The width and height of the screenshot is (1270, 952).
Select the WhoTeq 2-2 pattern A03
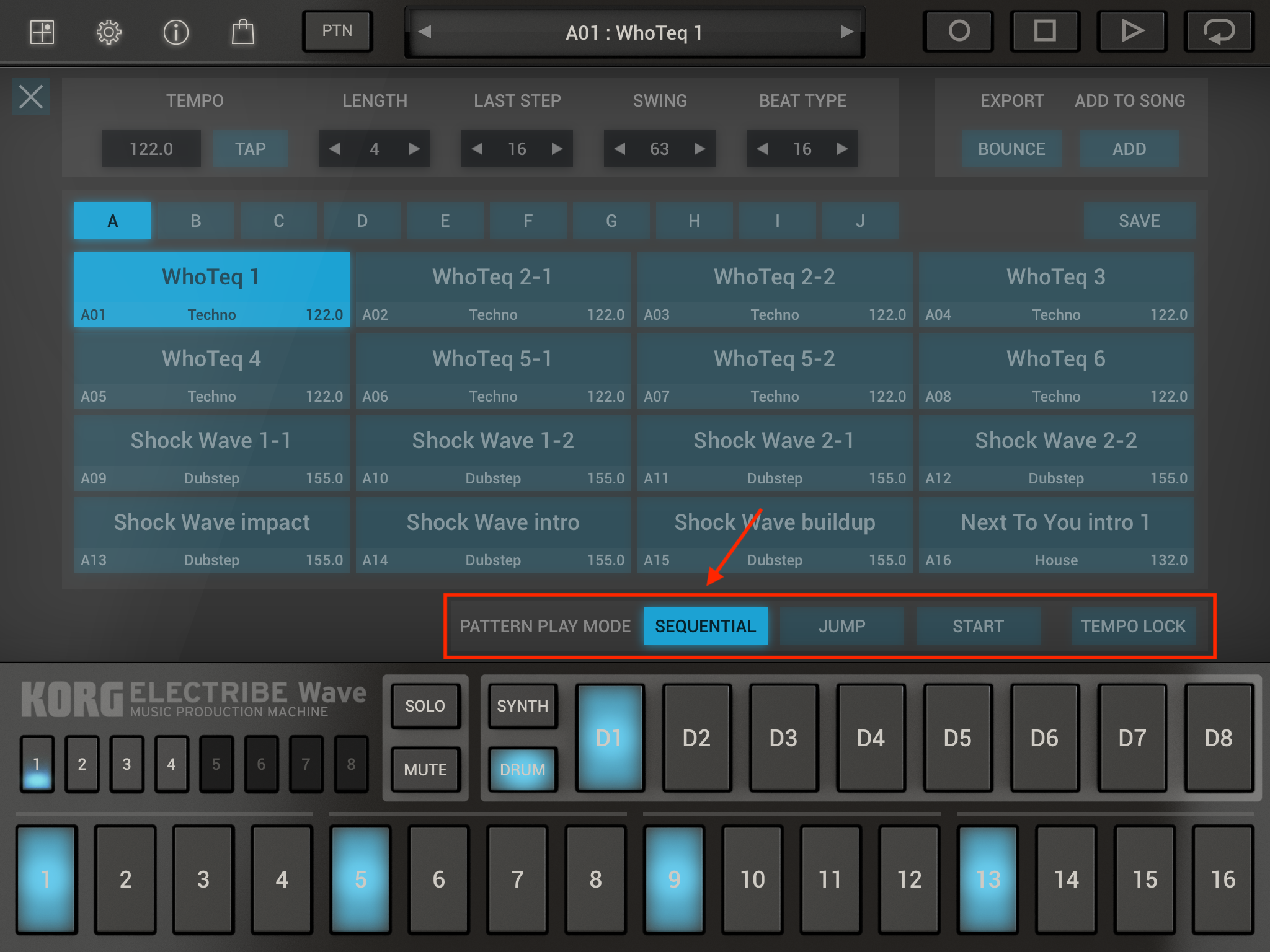point(775,289)
